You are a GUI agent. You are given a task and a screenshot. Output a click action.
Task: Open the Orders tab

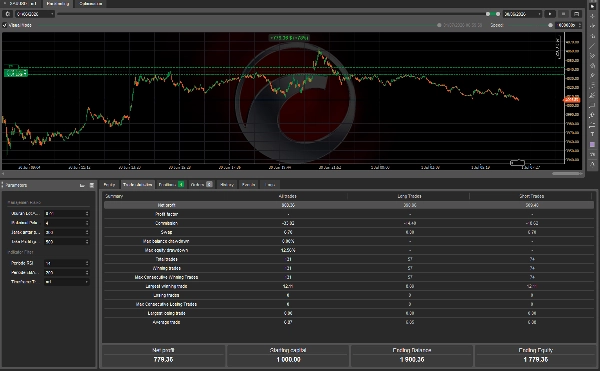201,184
